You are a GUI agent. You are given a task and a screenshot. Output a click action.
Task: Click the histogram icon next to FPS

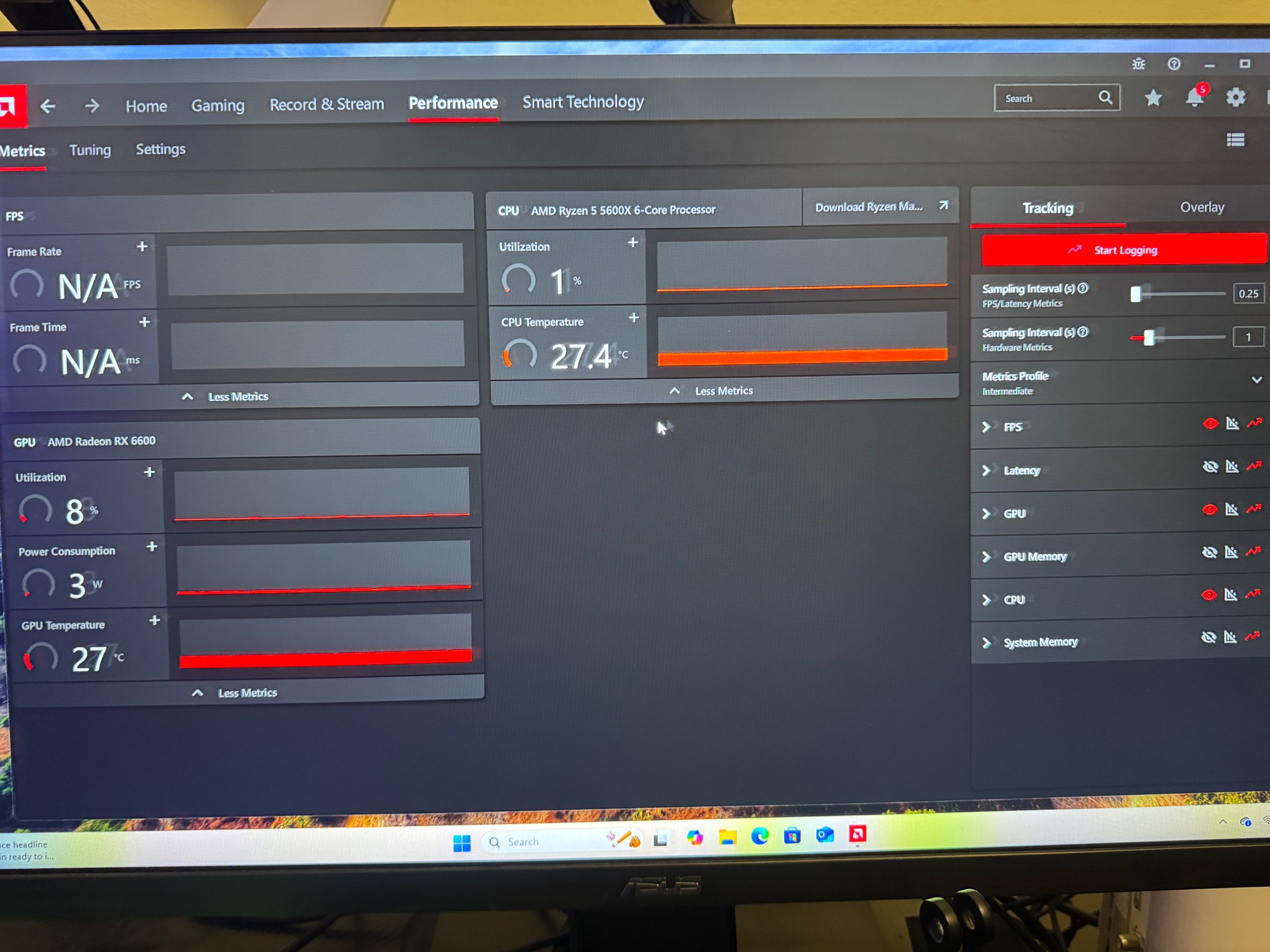(x=1232, y=423)
